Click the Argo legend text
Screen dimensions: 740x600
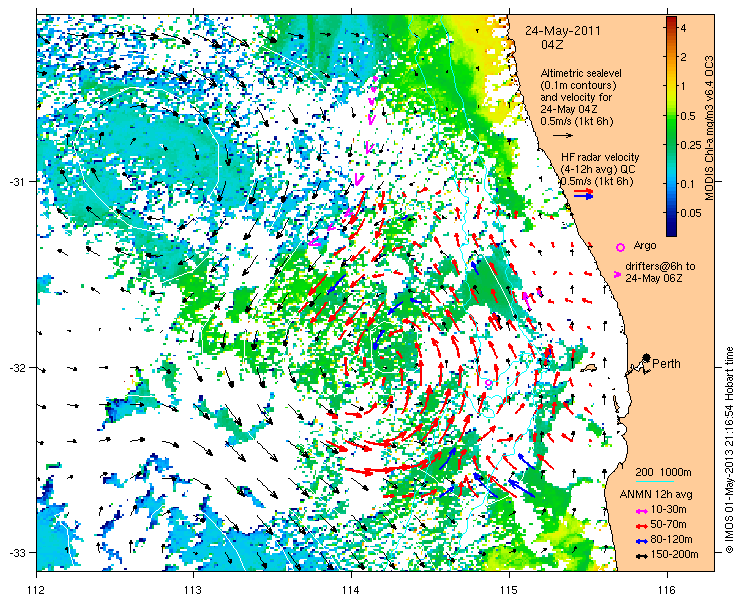(x=645, y=245)
